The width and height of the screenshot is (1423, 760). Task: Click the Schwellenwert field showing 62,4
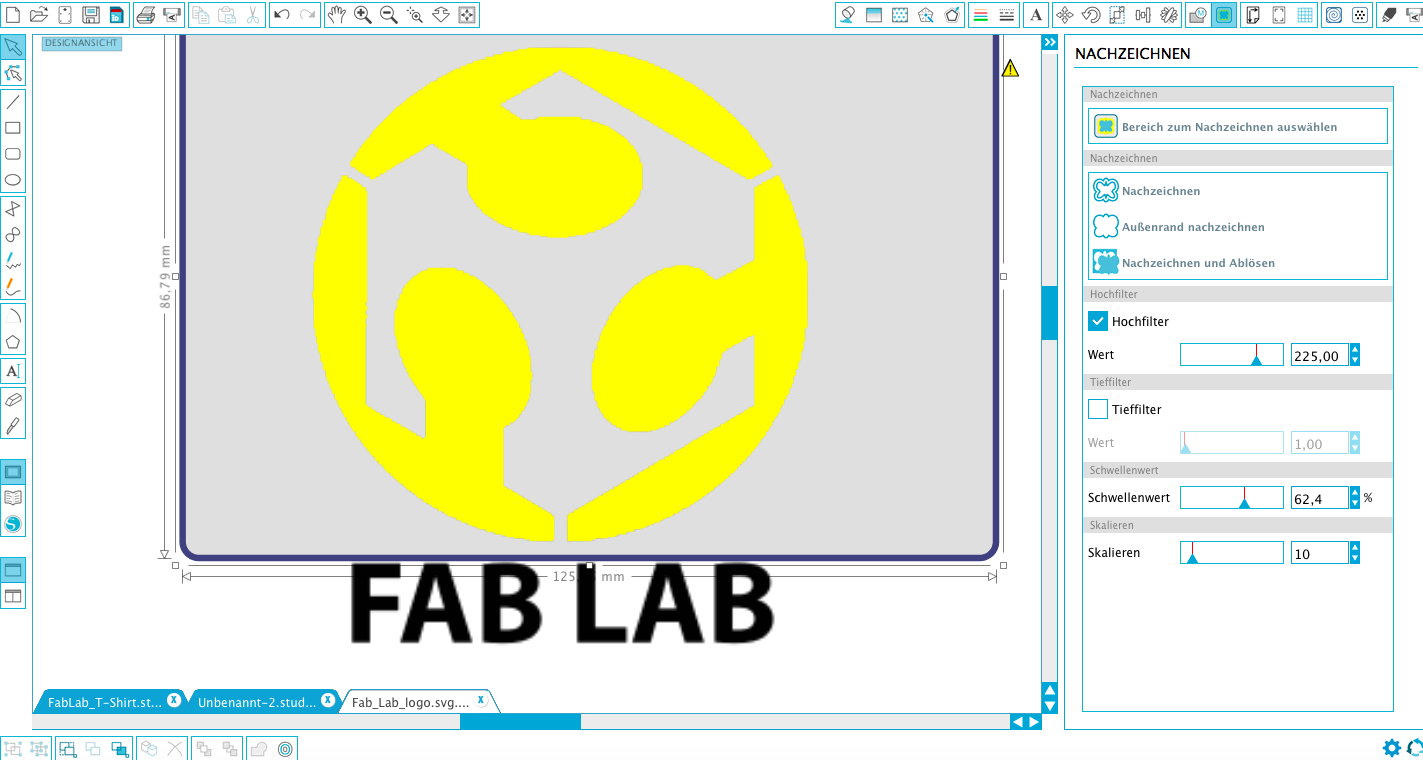click(1319, 497)
